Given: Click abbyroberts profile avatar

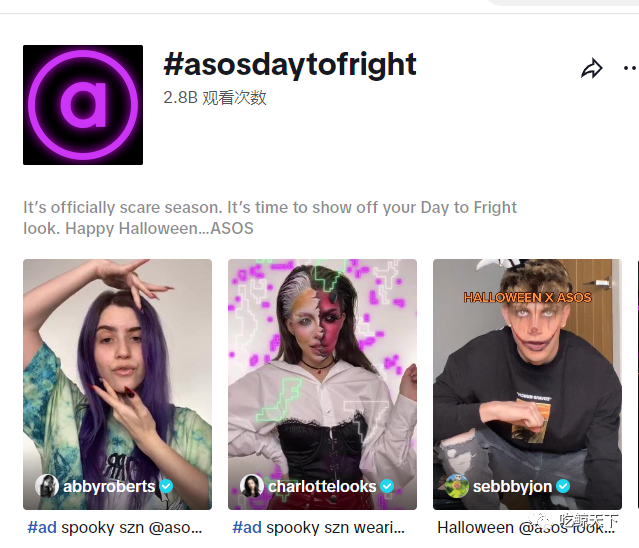Looking at the screenshot, I should pos(47,486).
